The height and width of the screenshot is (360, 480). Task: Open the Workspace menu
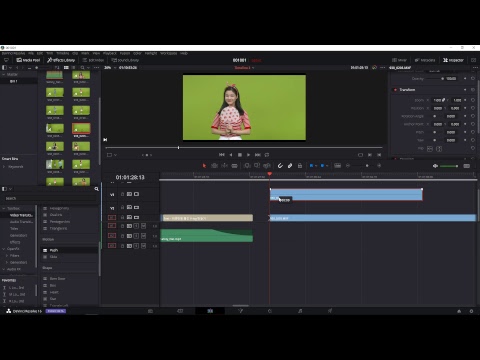[x=169, y=53]
